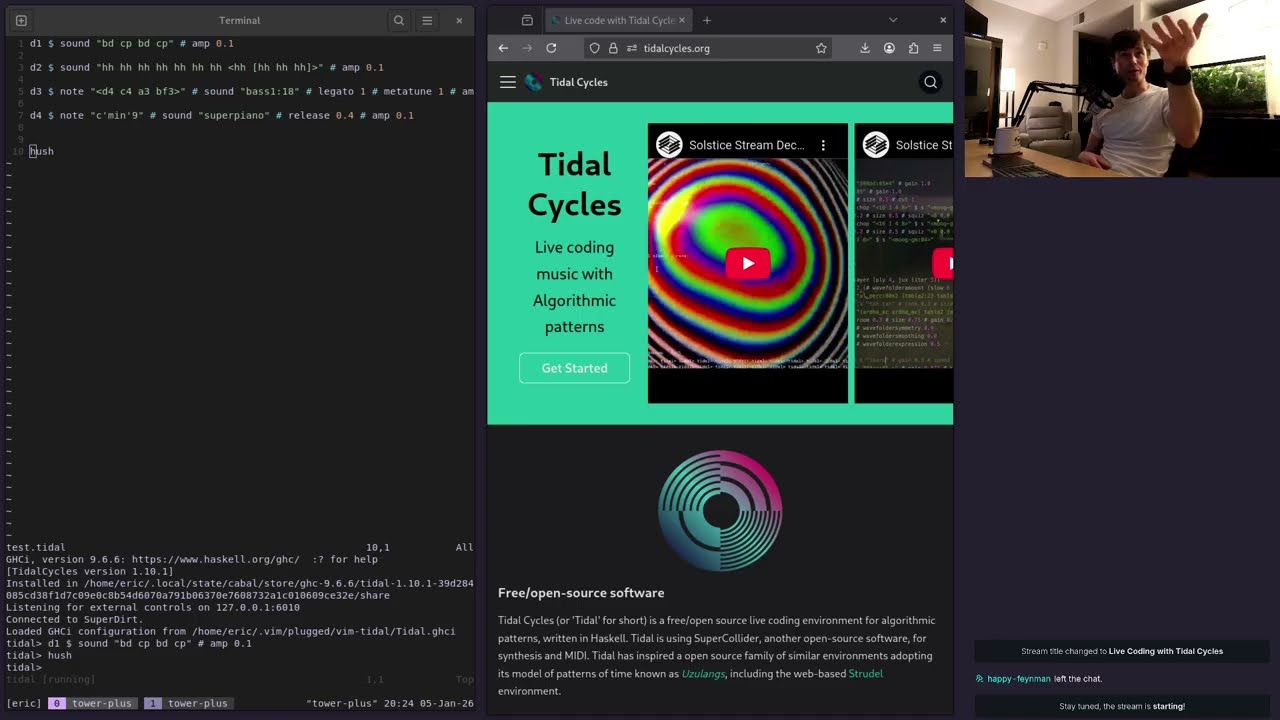
Task: Click the Stream title changed notification
Action: [1122, 651]
